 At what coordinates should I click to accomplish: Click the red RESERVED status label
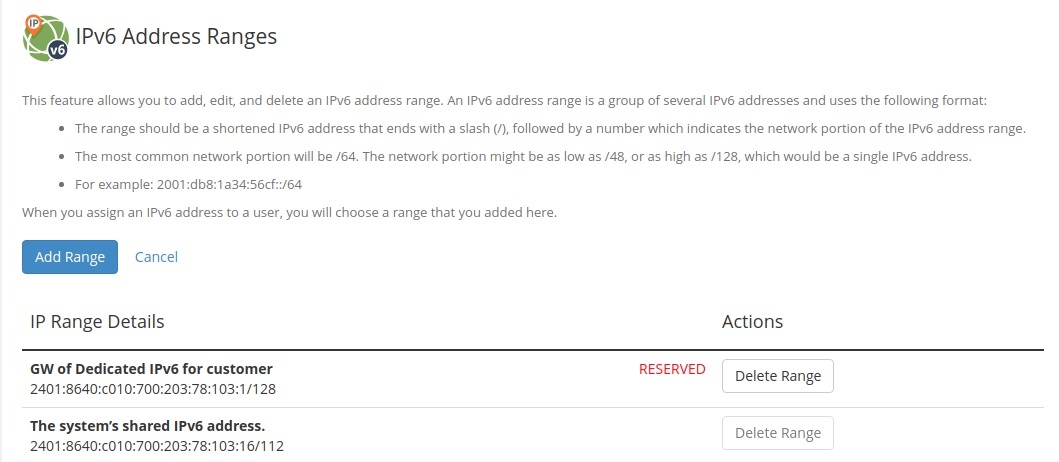pyautogui.click(x=672, y=369)
